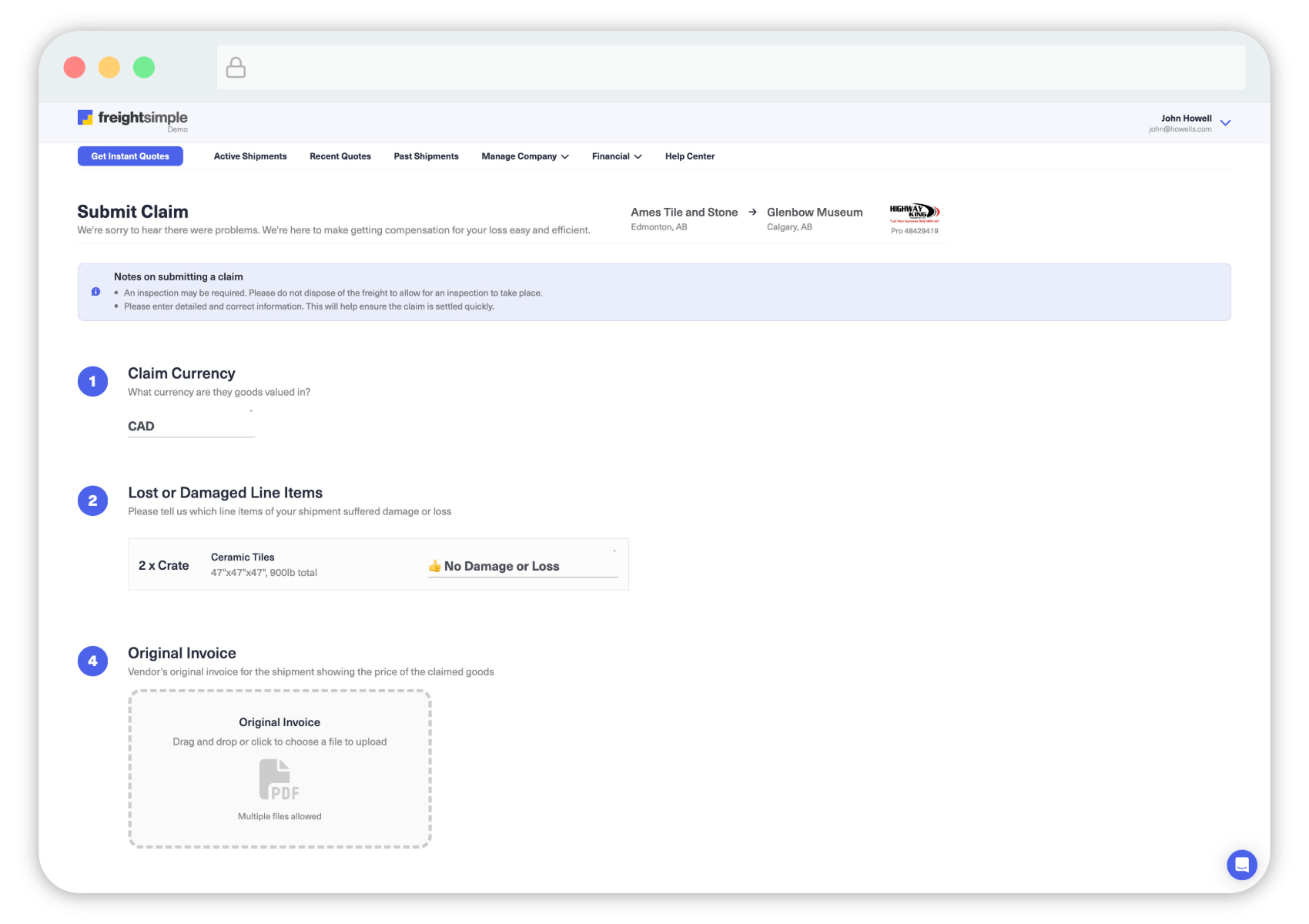
Task: Click the blue info icon in notes
Action: [x=95, y=292]
